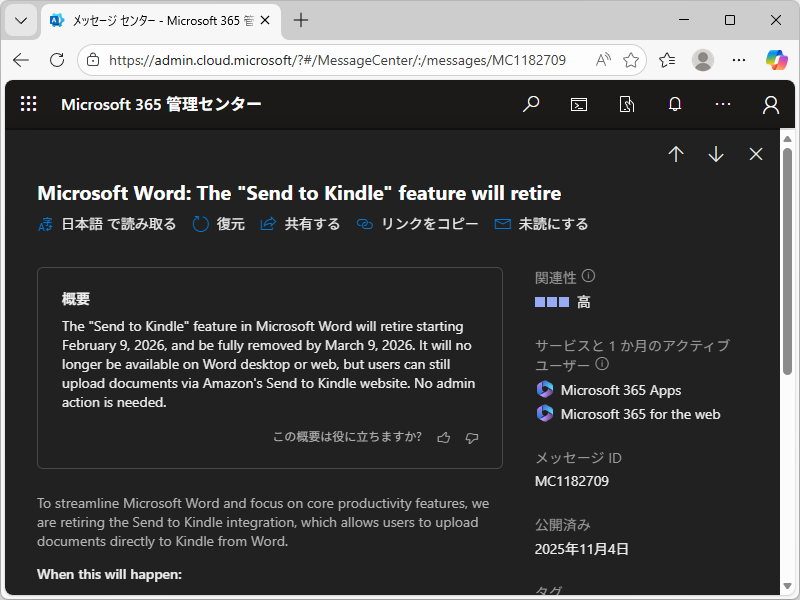The width and height of the screenshot is (800, 600).
Task: Click the Microsoft 365 for the web icon
Action: pos(544,414)
